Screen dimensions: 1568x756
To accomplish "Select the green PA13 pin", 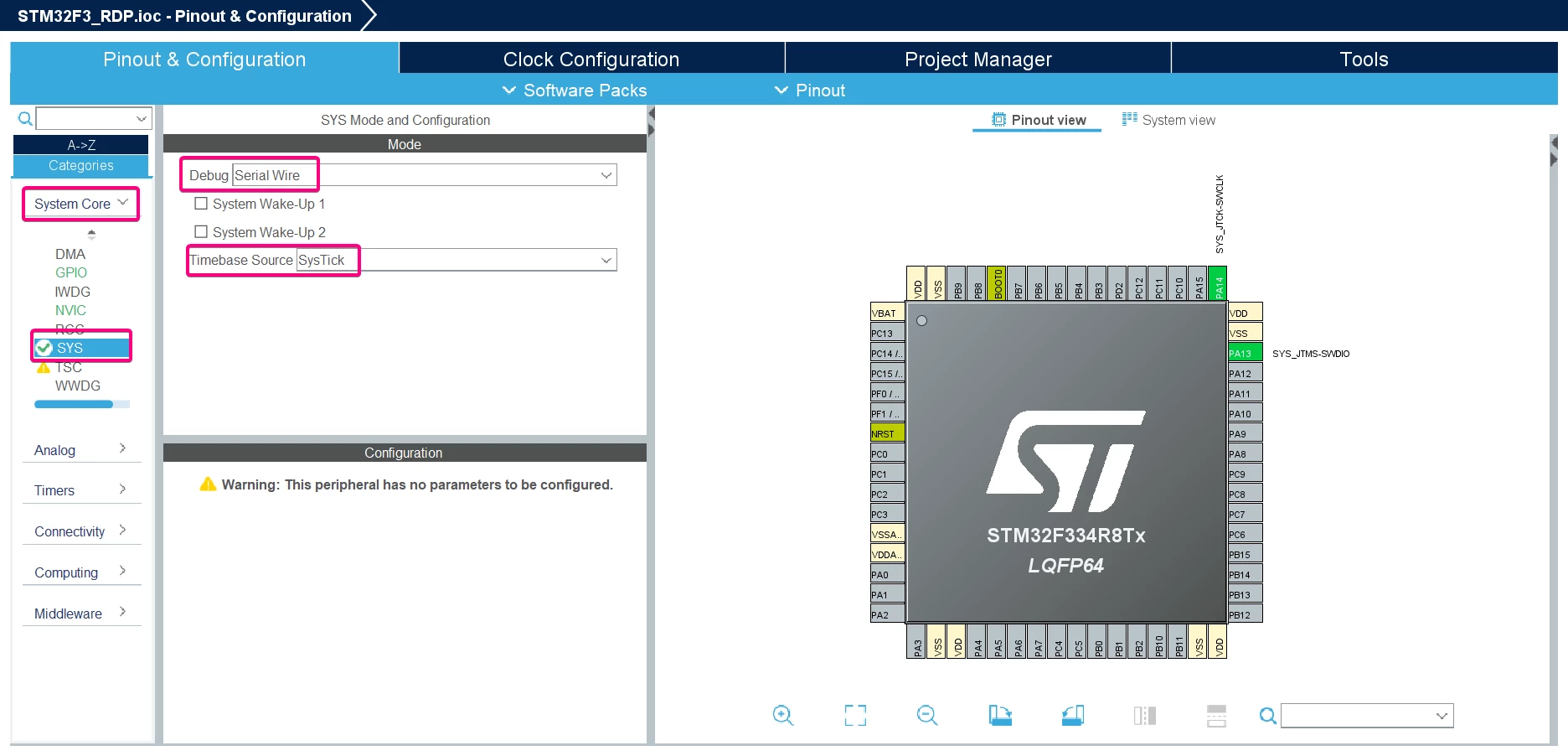I will tap(1245, 353).
